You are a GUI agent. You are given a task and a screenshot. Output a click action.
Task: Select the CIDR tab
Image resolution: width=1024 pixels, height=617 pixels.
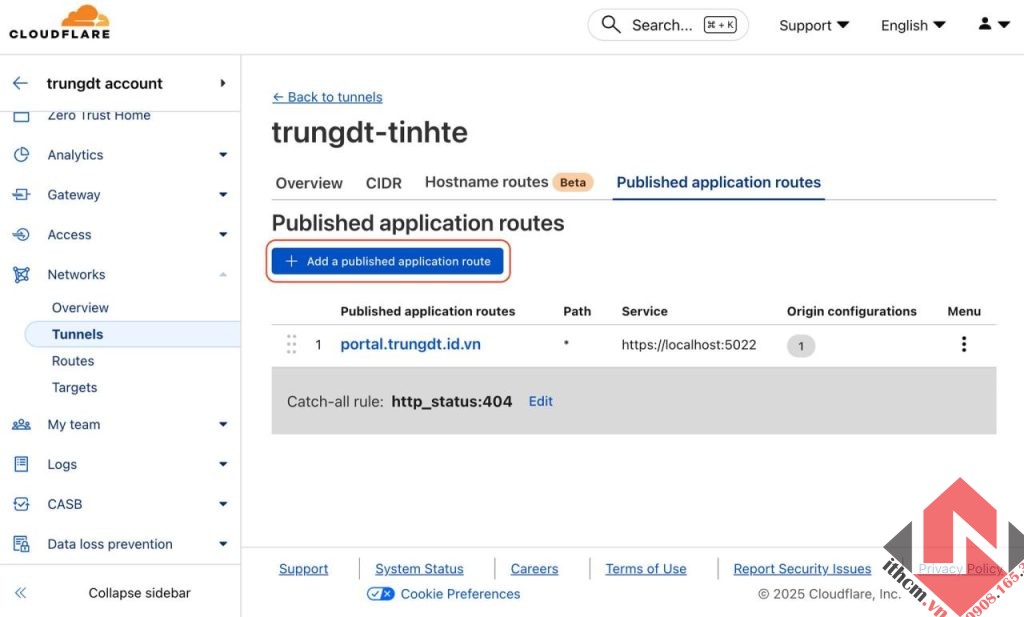point(383,183)
